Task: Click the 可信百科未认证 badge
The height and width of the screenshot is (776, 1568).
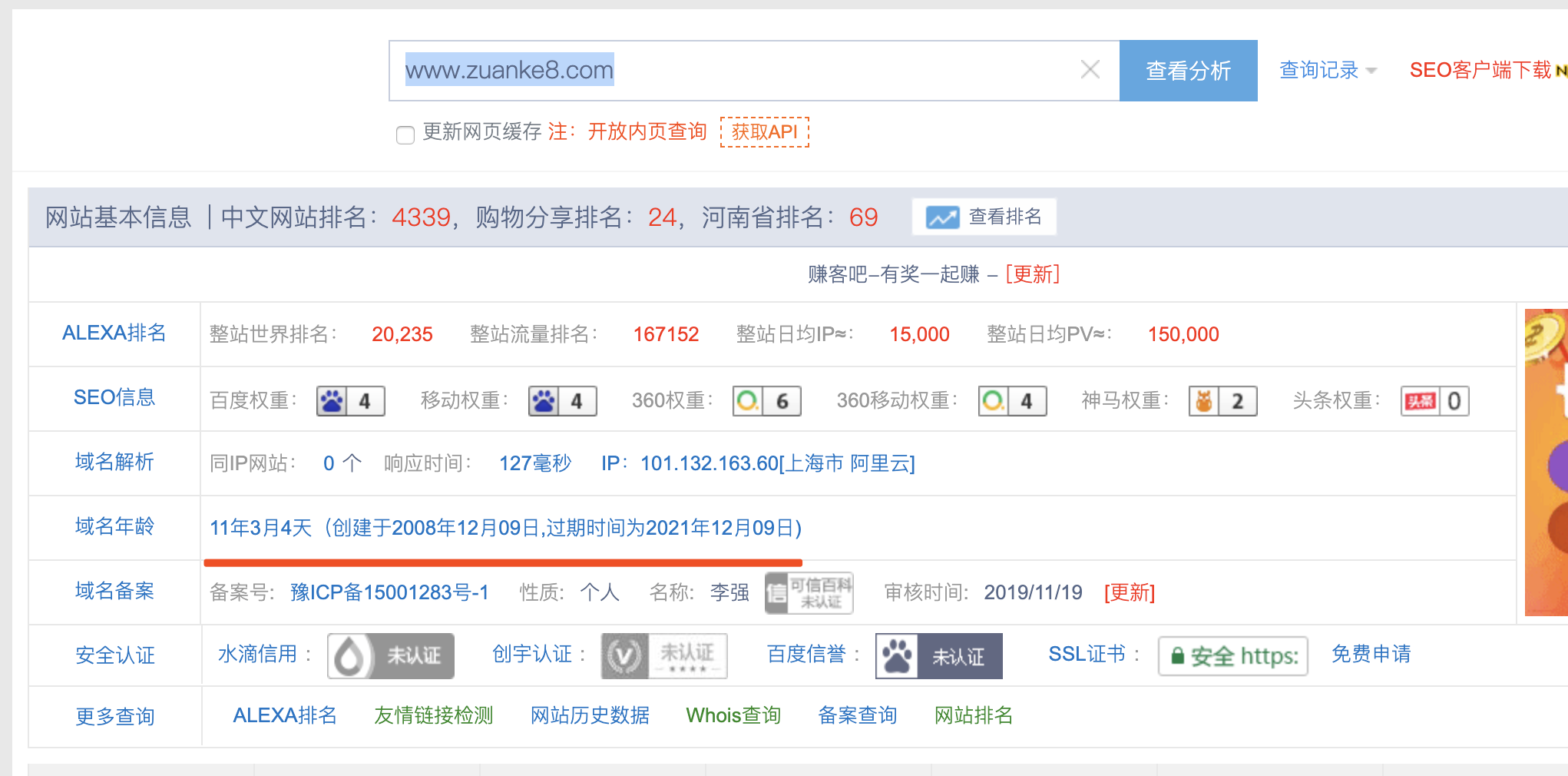Action: click(x=809, y=592)
